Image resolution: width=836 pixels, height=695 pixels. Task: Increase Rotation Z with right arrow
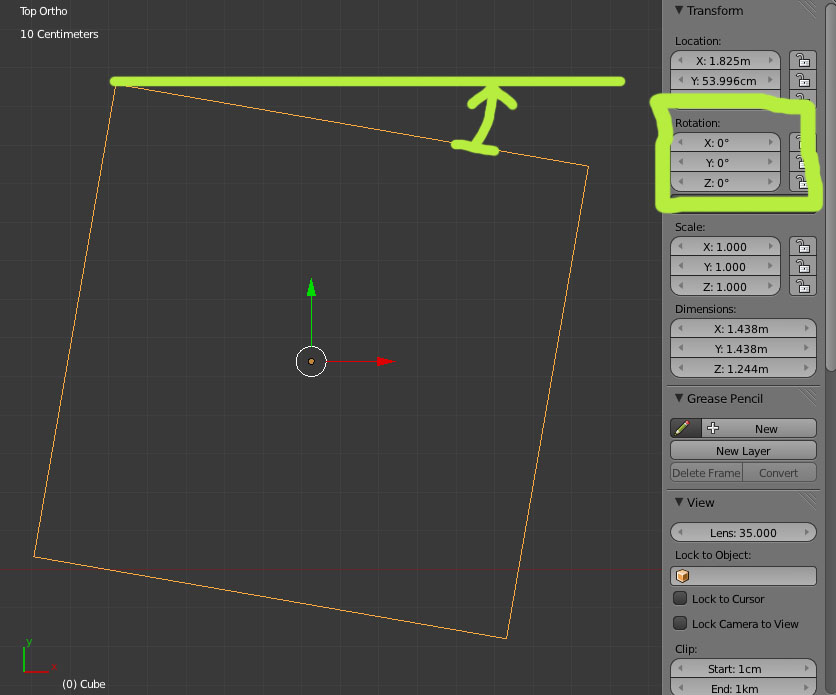point(770,182)
